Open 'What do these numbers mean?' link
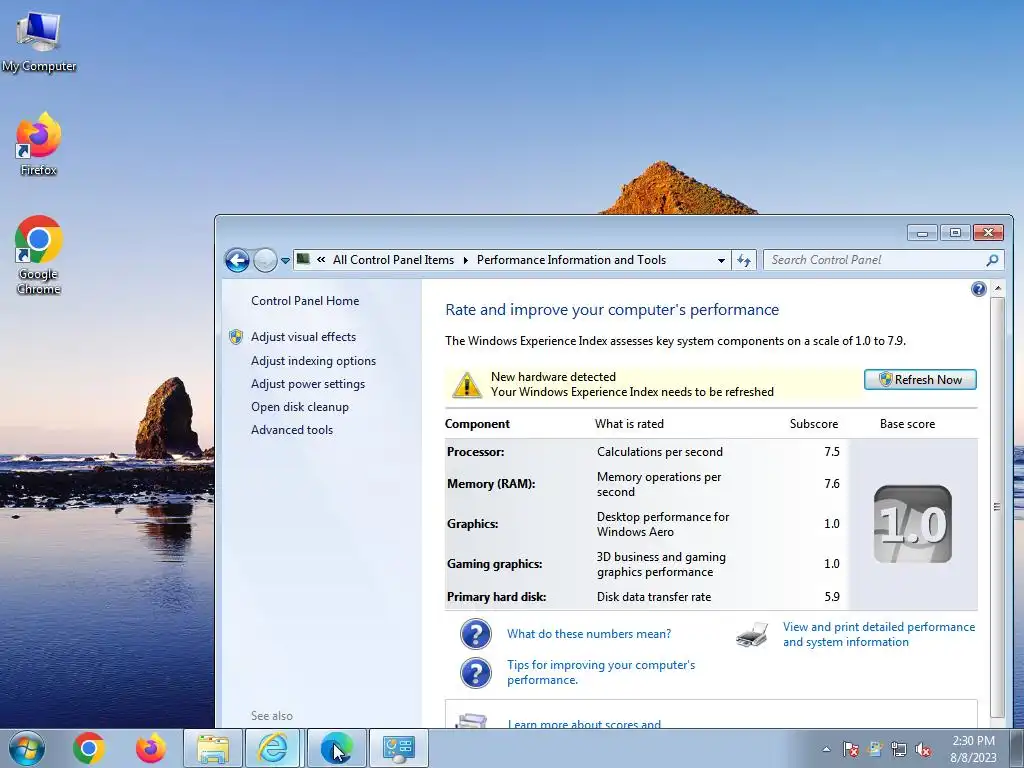Image resolution: width=1024 pixels, height=768 pixels. point(589,634)
